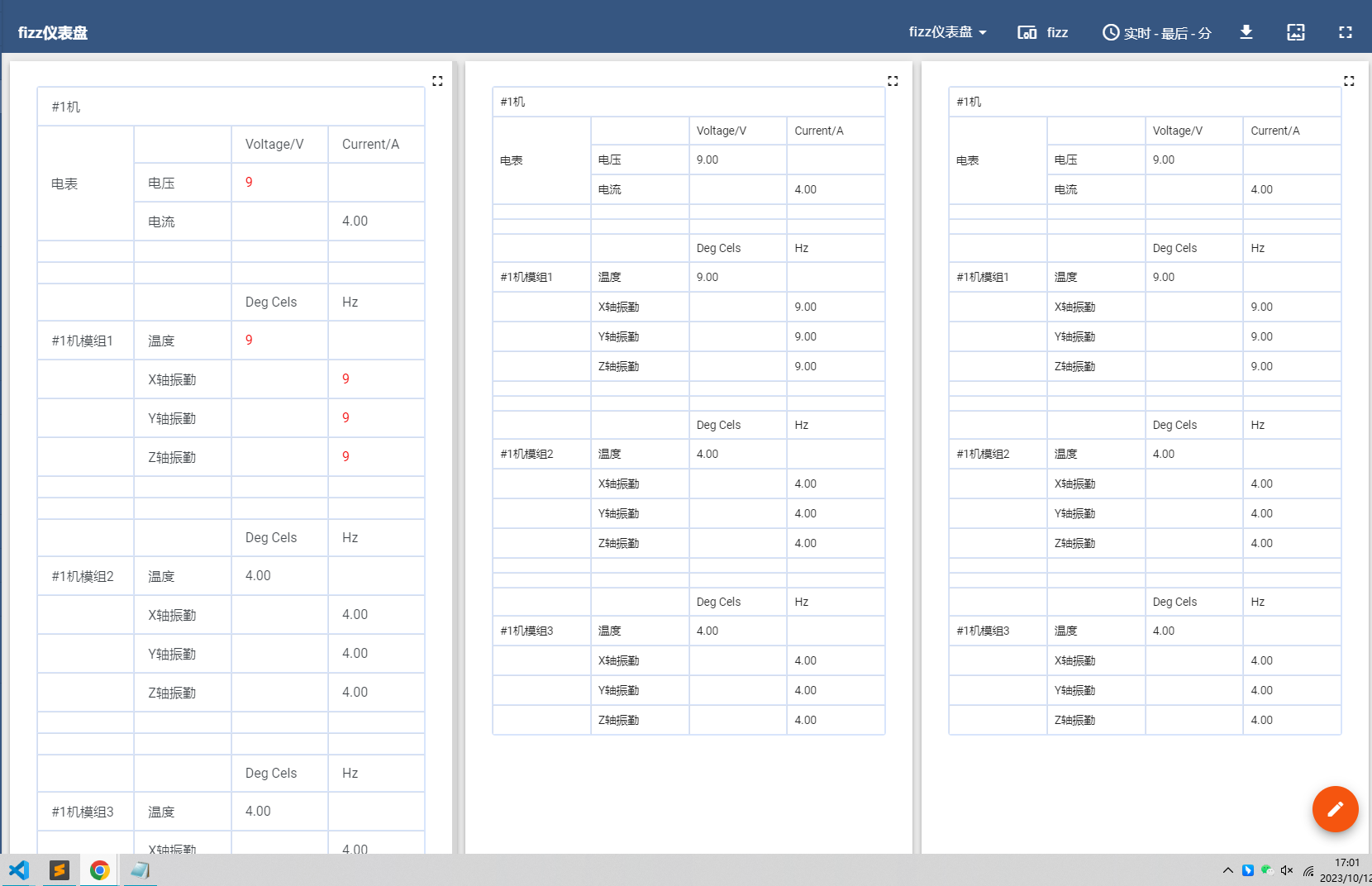Click #1机模组3 label in middle table
The height and width of the screenshot is (886, 1372).
(526, 631)
